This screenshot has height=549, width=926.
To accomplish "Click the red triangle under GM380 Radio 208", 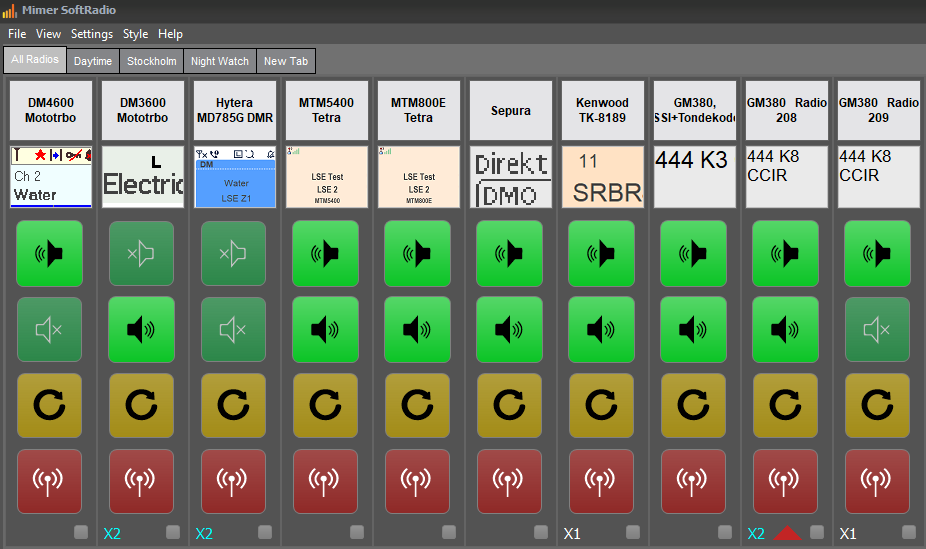I will point(787,533).
